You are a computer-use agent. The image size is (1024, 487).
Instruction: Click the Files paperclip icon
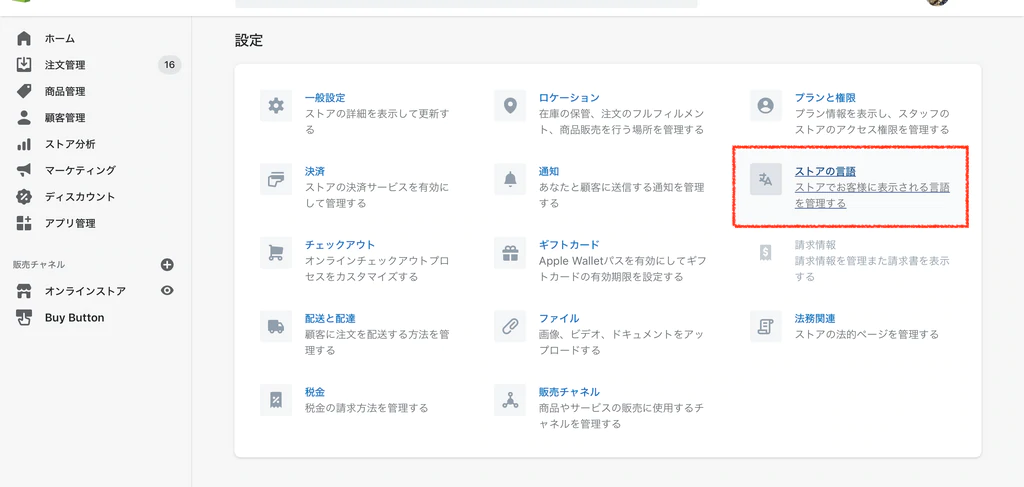pyautogui.click(x=510, y=326)
